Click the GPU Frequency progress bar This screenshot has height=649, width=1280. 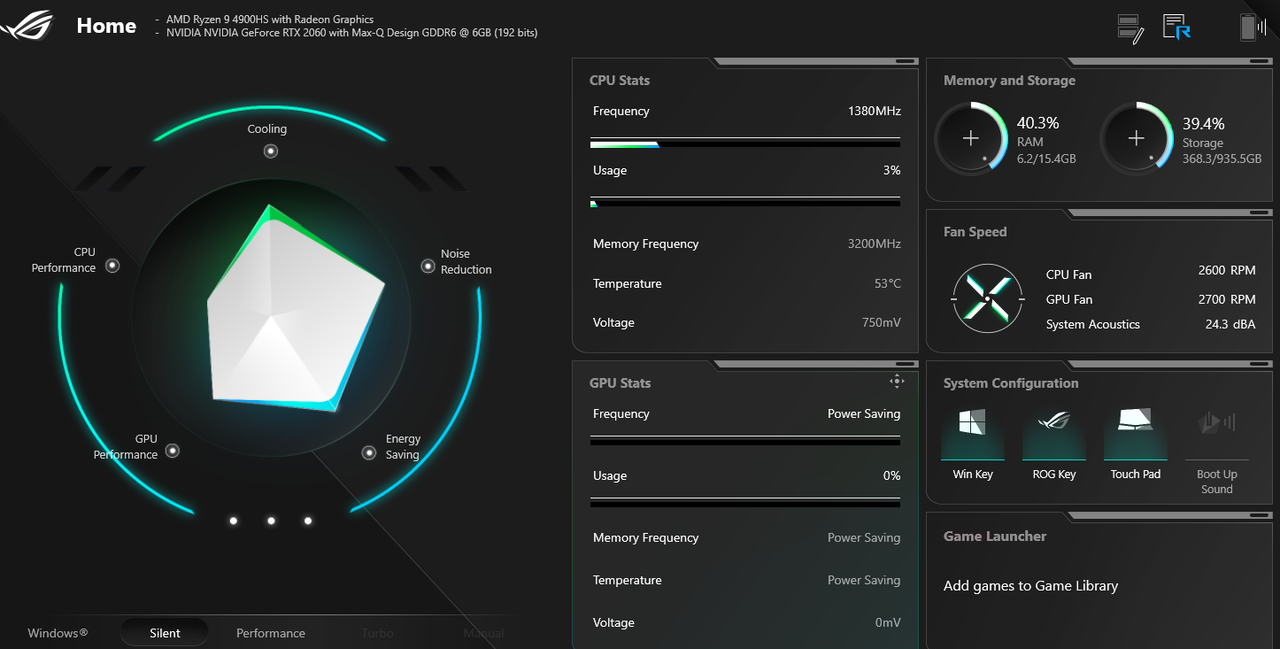[745, 440]
